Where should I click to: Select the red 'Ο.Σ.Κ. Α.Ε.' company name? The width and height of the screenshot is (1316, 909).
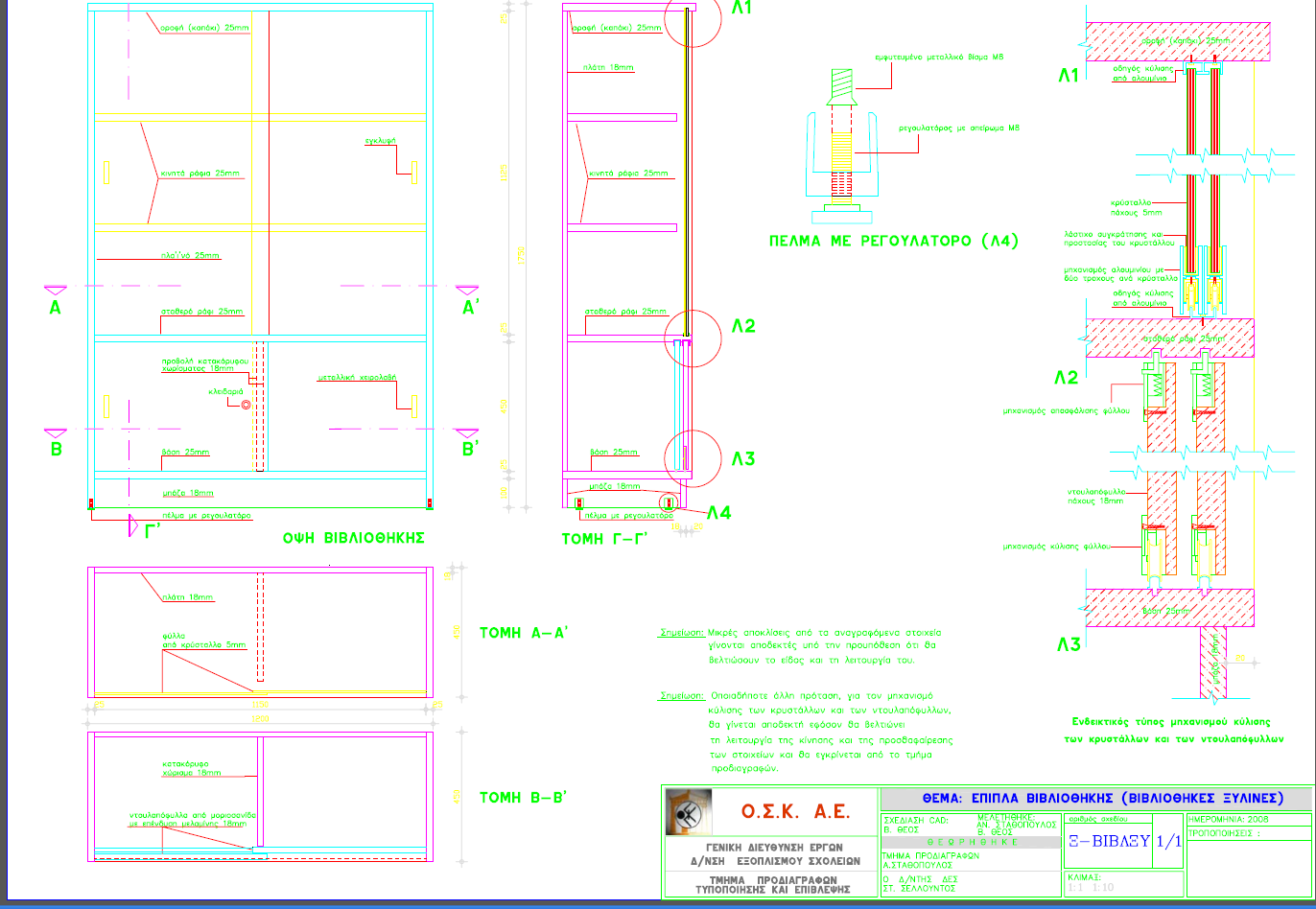(794, 812)
